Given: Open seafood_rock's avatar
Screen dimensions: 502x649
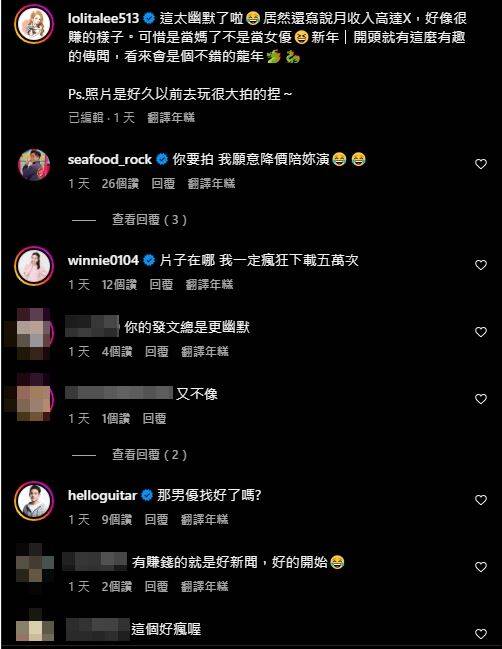Looking at the screenshot, I should [x=34, y=165].
